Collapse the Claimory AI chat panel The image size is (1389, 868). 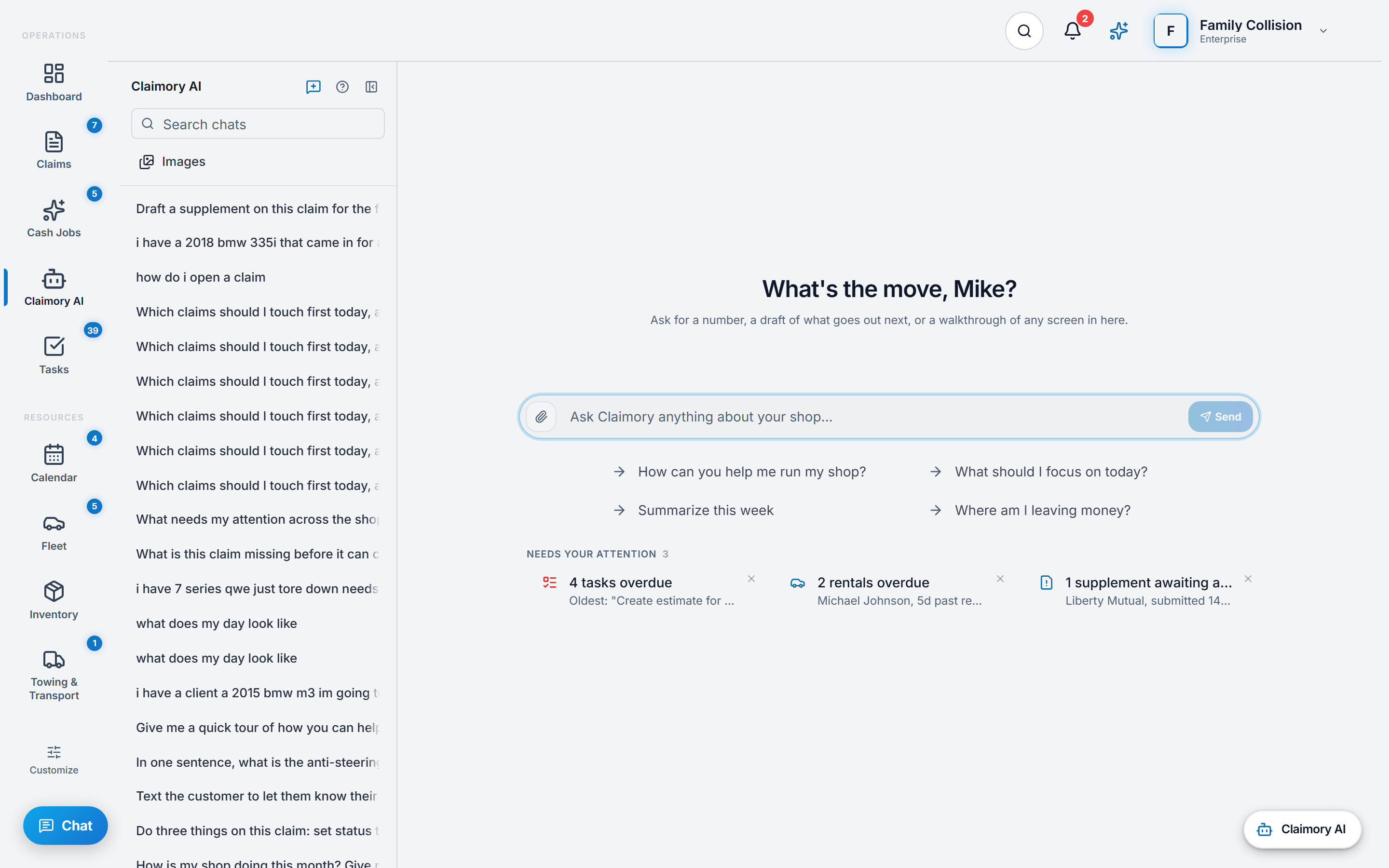coord(371,87)
